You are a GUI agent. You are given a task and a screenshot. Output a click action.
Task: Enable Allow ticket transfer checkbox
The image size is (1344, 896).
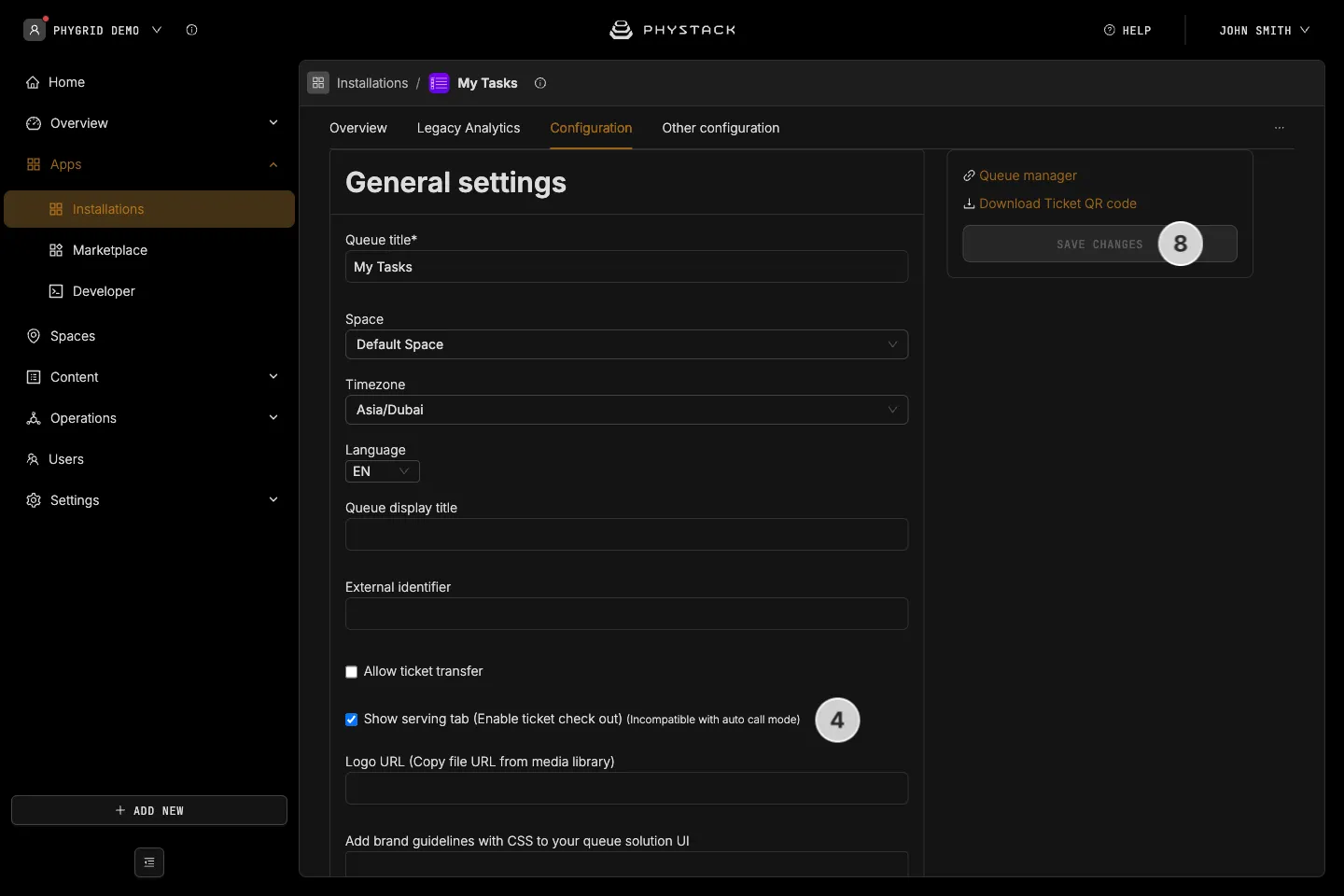click(x=351, y=672)
